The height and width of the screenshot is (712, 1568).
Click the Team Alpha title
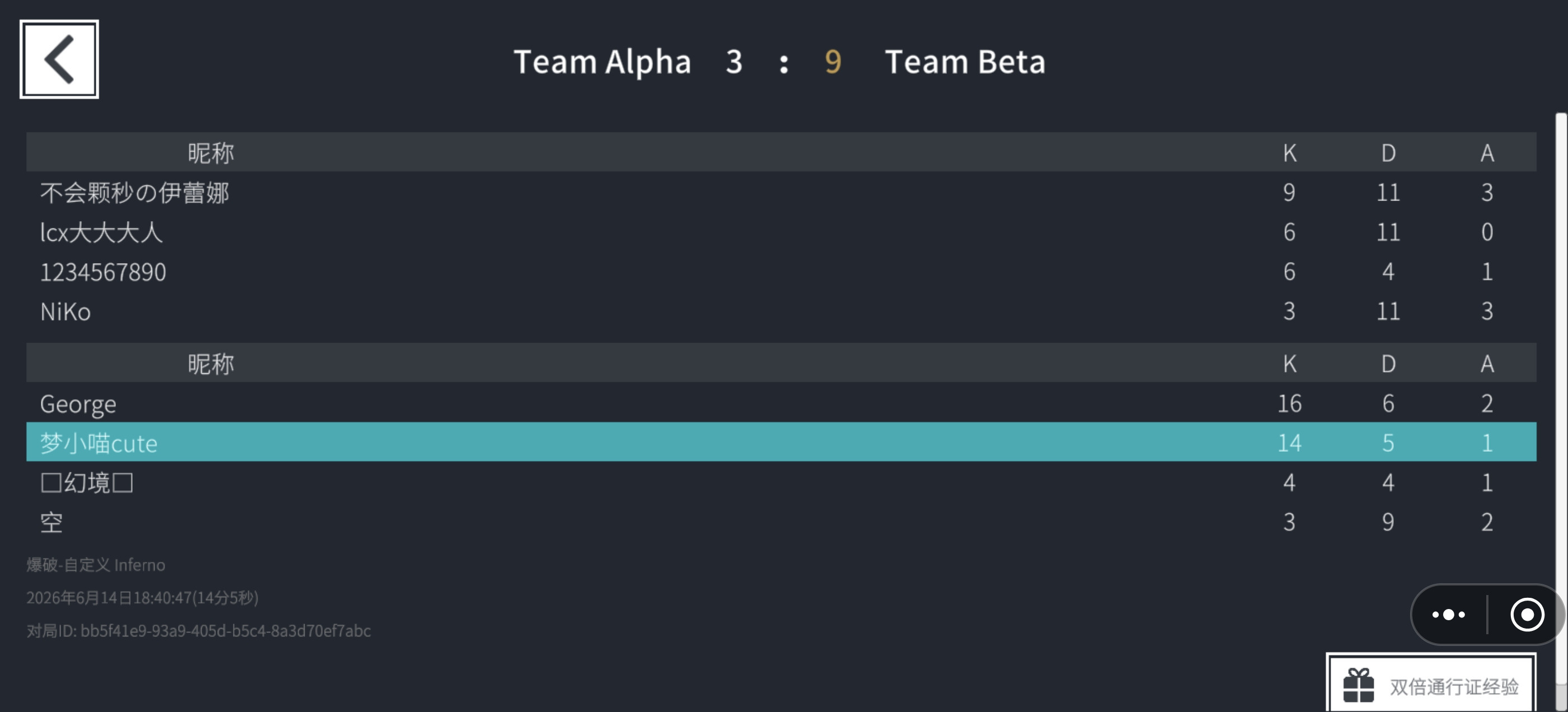click(602, 62)
